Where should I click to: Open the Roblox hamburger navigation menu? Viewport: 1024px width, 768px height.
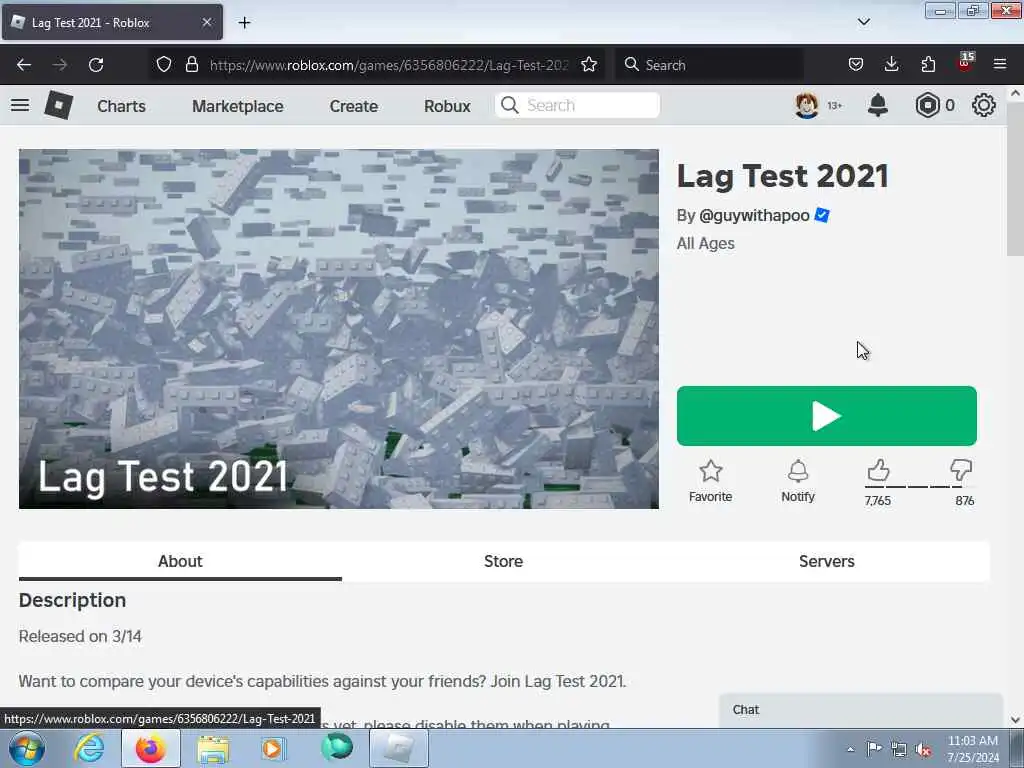[20, 105]
